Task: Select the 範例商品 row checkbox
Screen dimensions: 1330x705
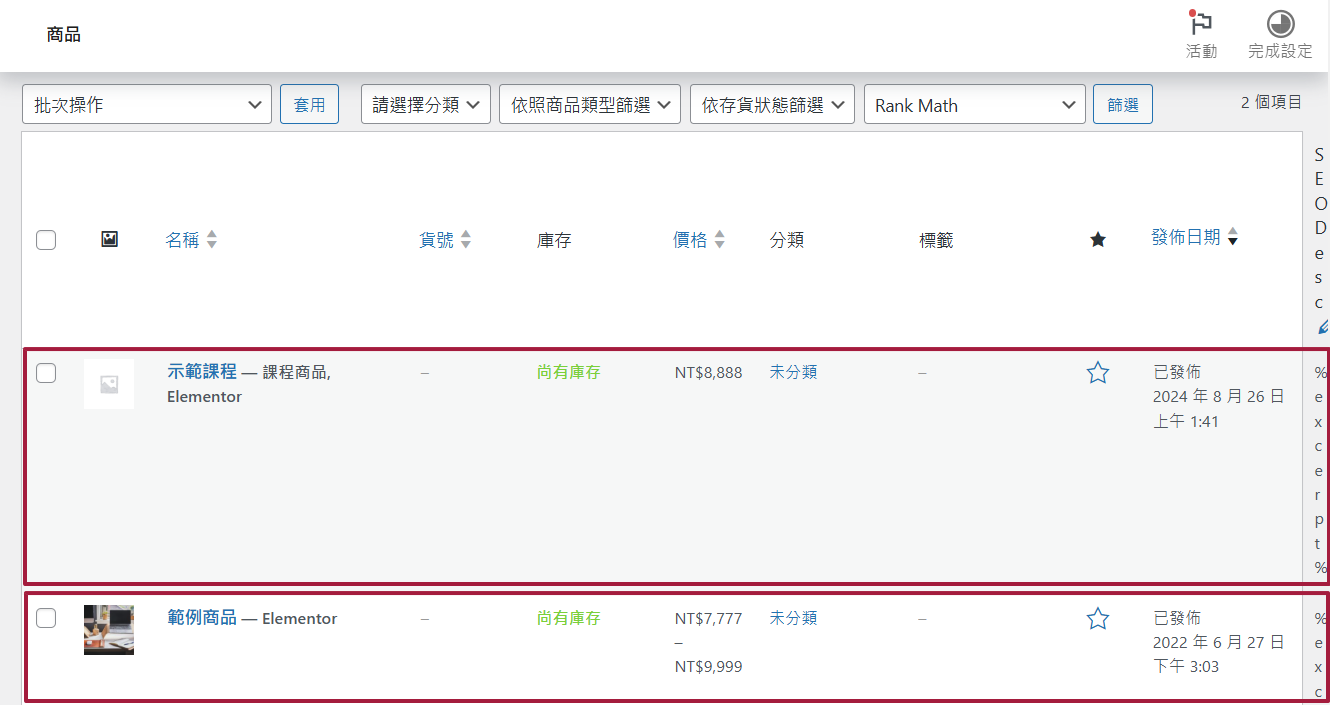Action: coord(46,618)
